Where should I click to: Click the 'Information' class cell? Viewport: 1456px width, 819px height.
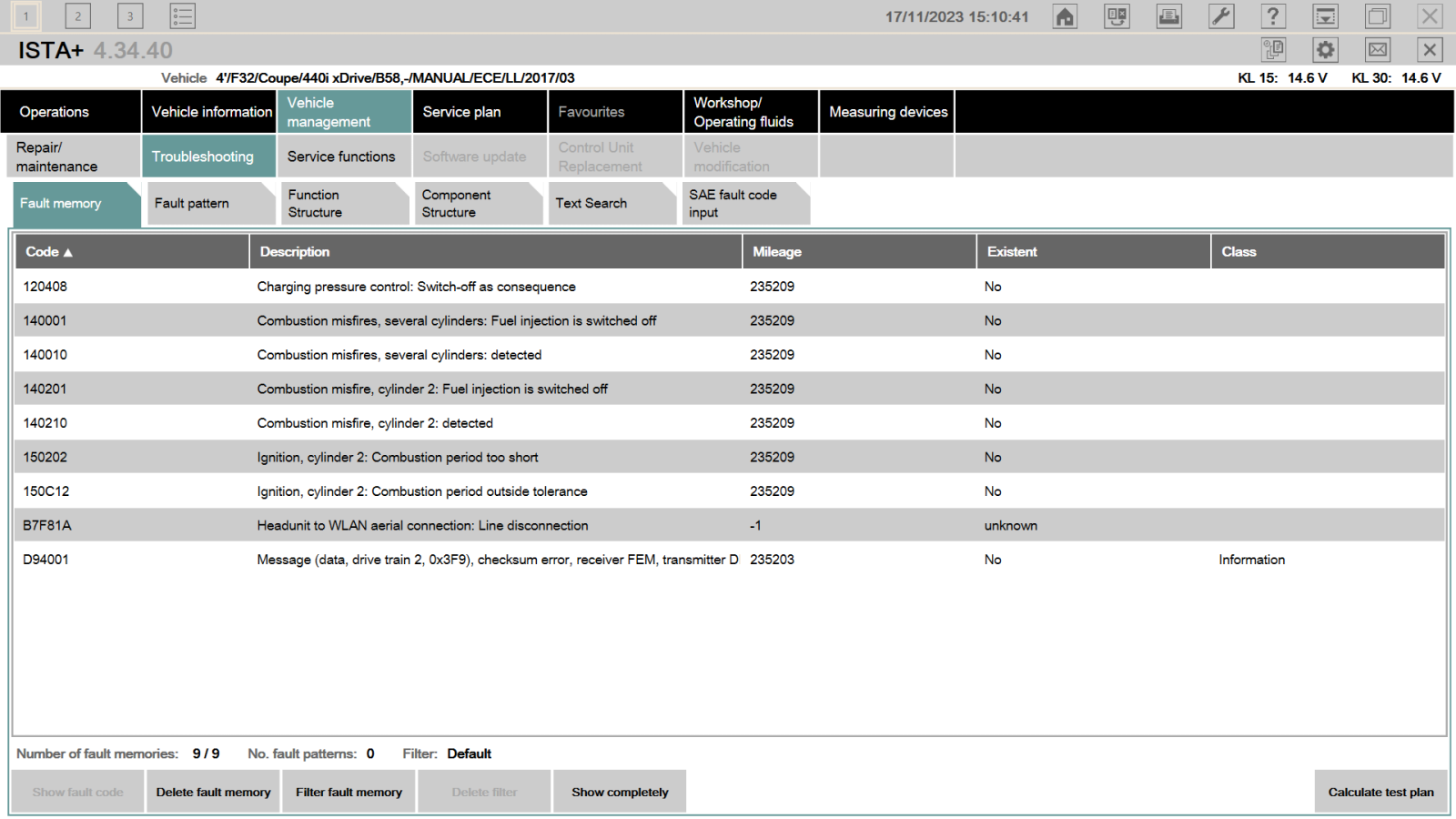pos(1251,560)
